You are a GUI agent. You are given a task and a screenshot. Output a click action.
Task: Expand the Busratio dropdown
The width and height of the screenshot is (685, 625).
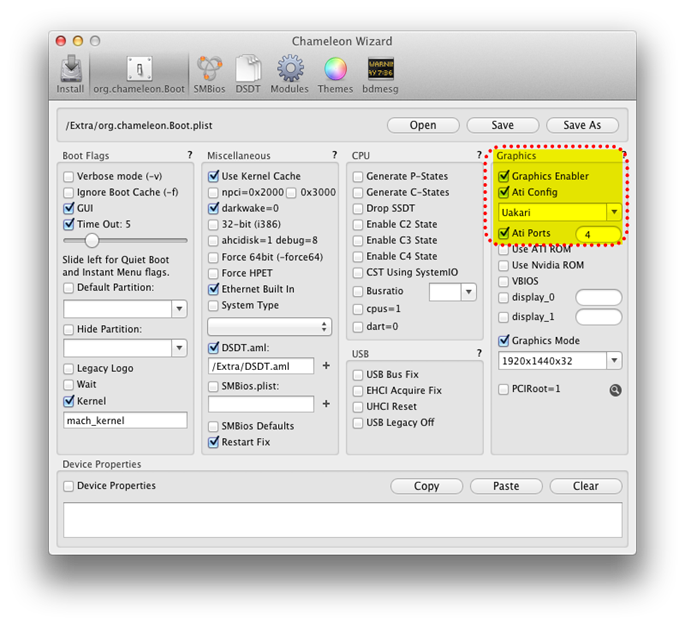468,292
